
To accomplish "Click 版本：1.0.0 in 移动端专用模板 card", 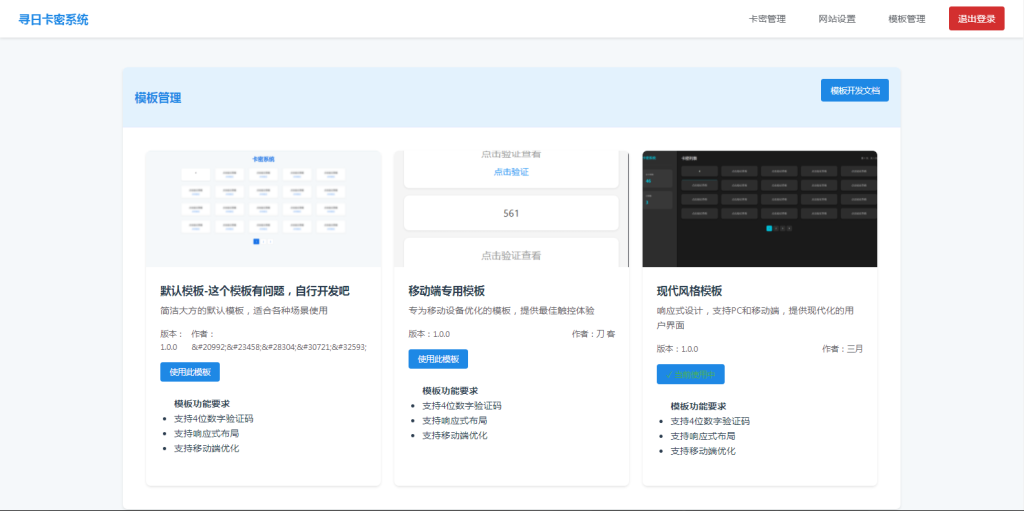I will pos(429,334).
